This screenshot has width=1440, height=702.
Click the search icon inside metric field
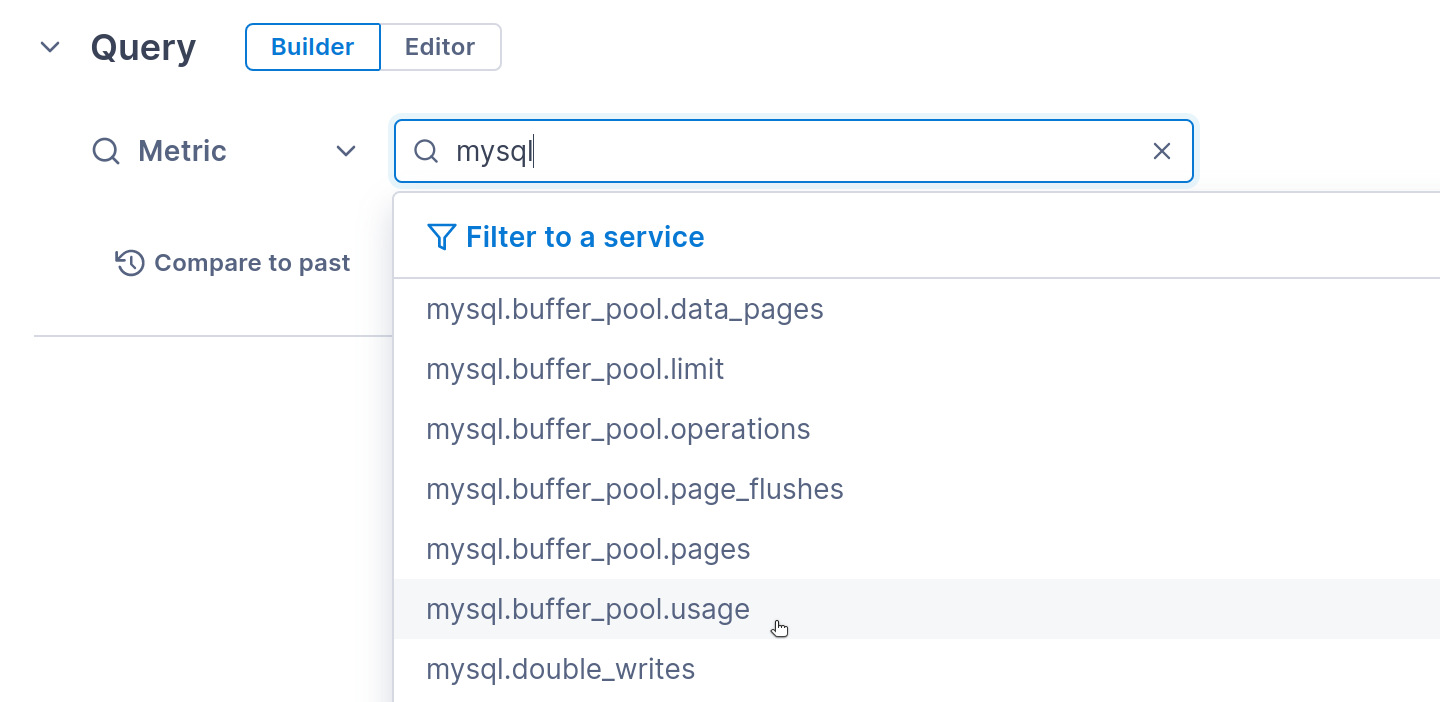[426, 151]
